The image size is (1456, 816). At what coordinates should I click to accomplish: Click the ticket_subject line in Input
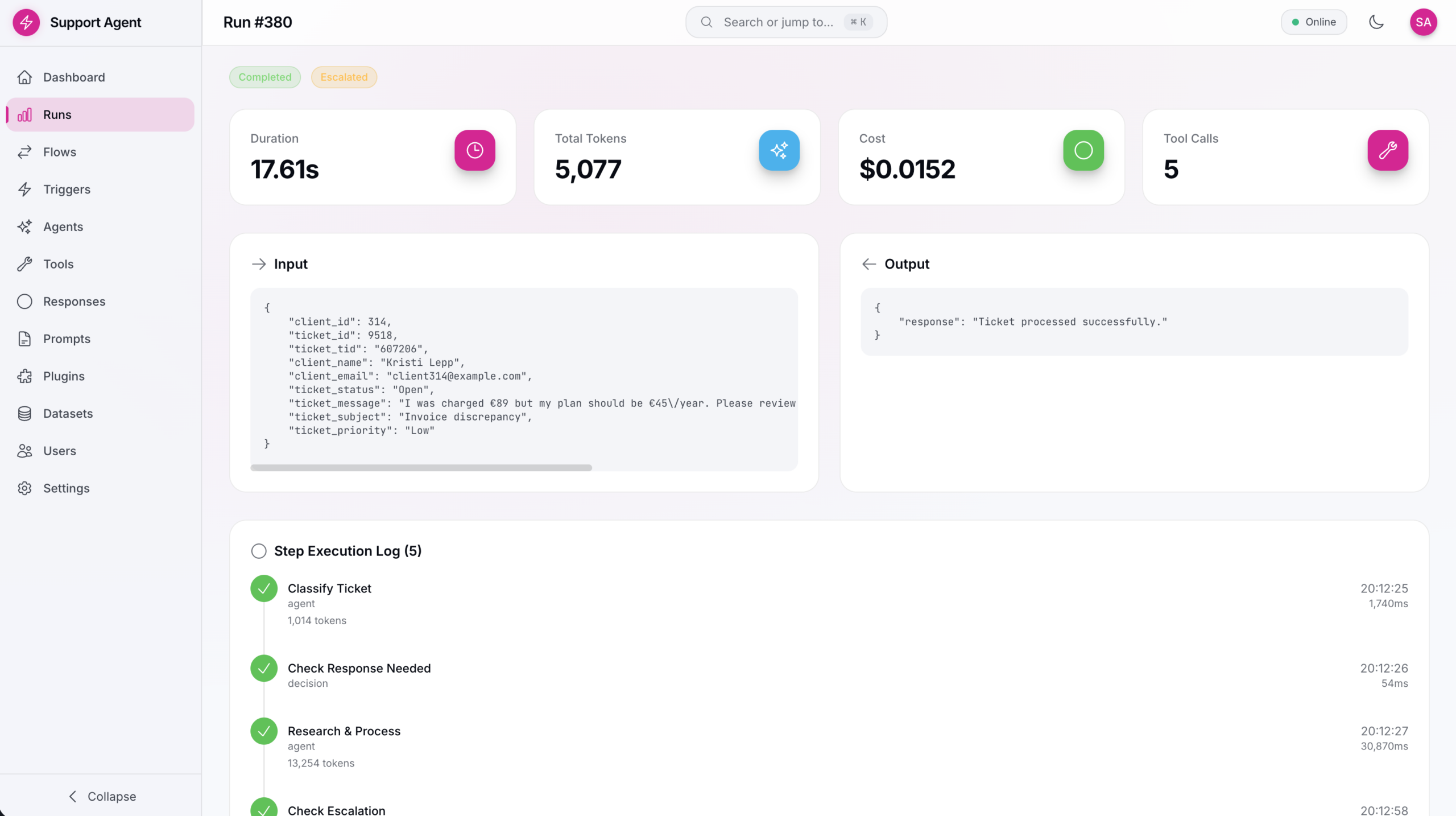411,417
